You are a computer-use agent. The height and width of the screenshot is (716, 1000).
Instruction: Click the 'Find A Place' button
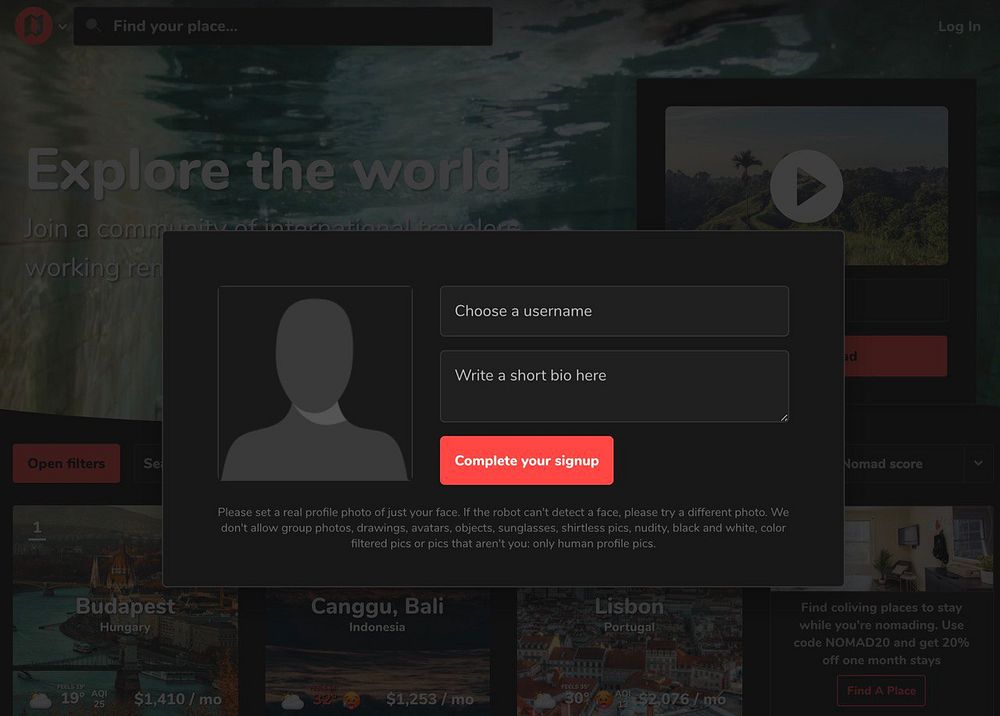click(x=881, y=690)
